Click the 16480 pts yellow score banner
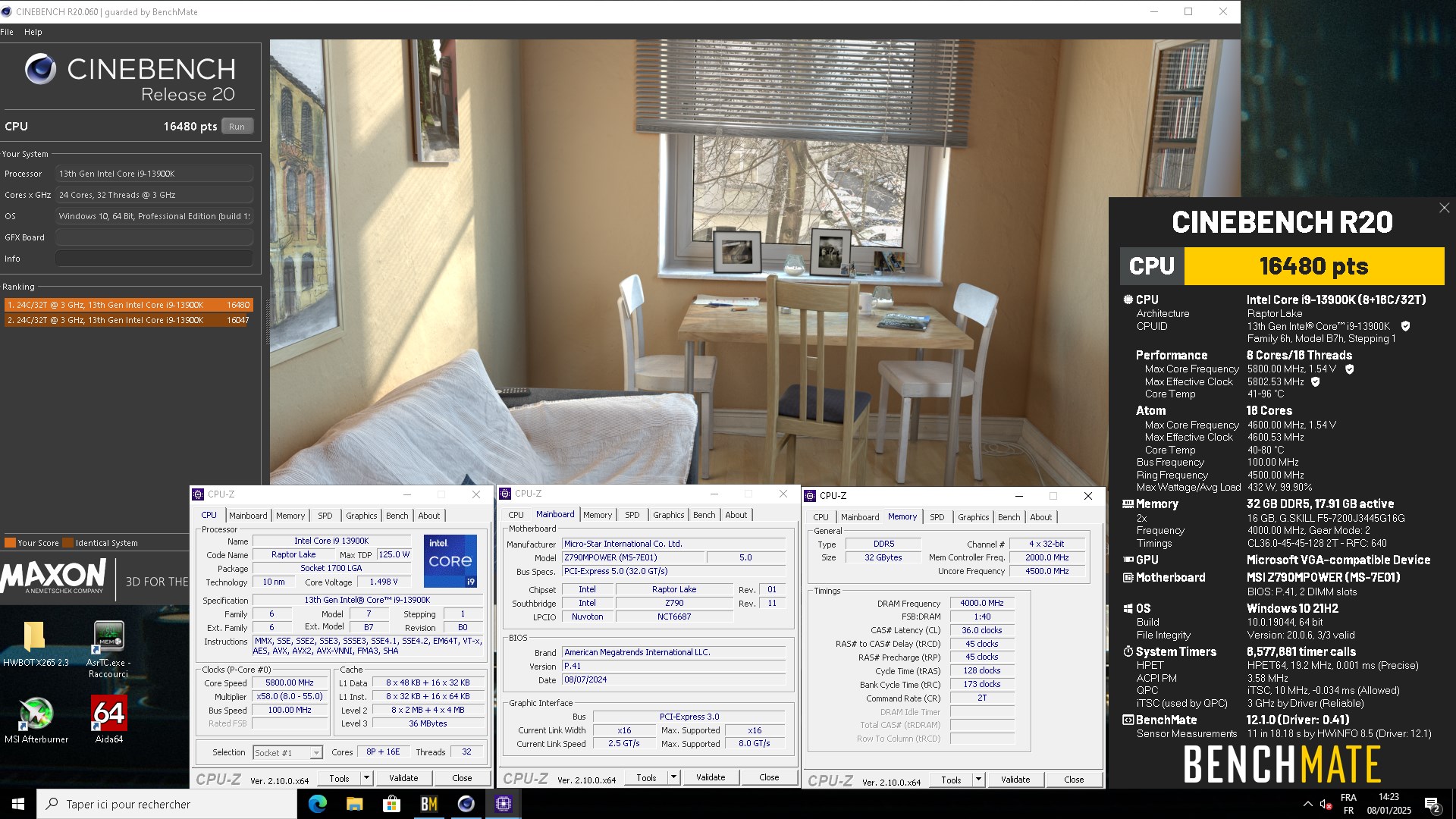Screen dimensions: 1456x819 [1313, 266]
